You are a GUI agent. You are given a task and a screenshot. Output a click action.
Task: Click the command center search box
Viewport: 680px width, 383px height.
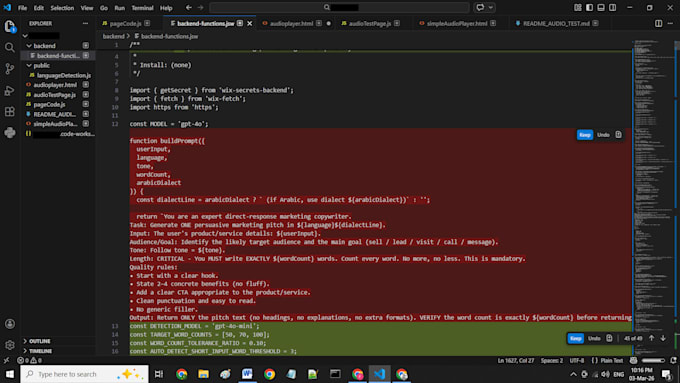(340, 7)
